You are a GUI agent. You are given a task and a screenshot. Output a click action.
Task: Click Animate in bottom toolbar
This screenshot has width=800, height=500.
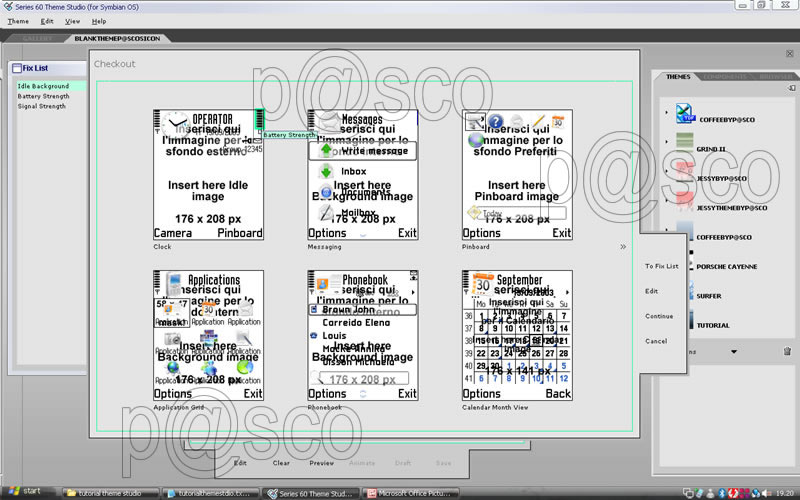click(x=362, y=463)
